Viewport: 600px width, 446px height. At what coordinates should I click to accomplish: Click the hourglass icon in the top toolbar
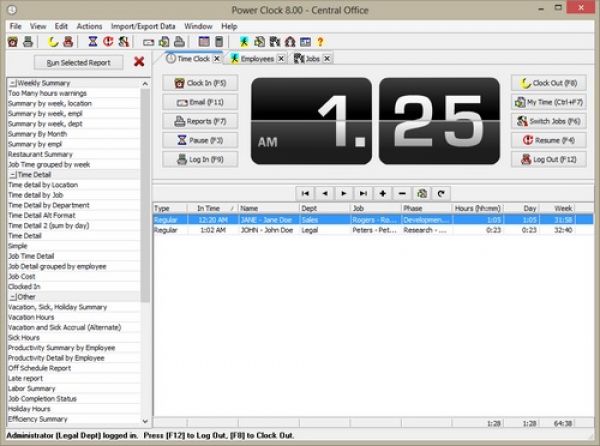coord(92,42)
